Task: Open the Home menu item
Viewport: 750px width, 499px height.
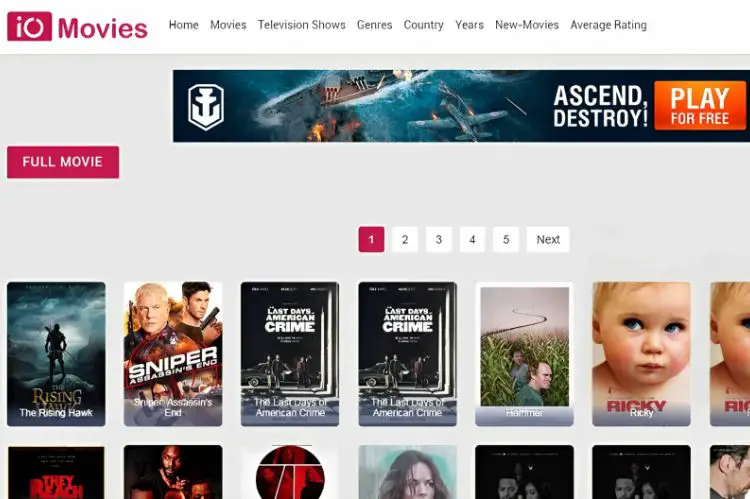Action: click(x=184, y=25)
